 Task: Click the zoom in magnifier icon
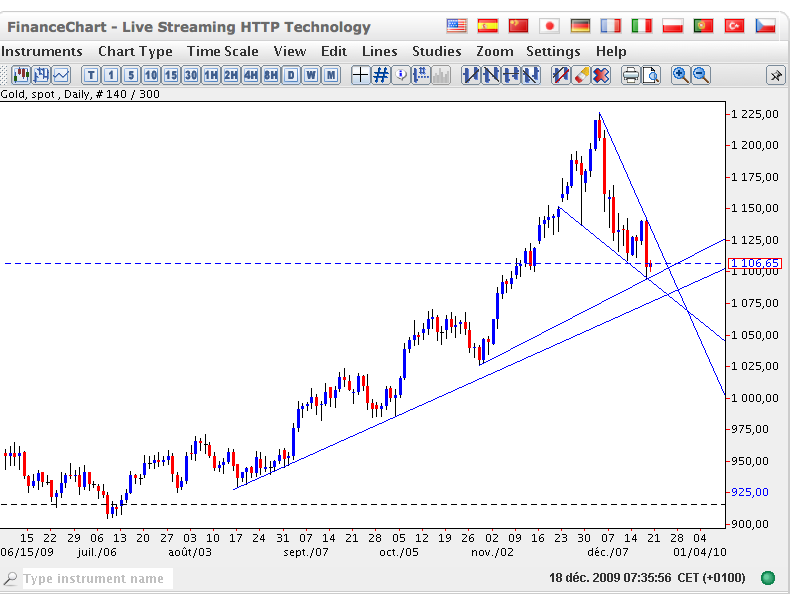point(680,75)
